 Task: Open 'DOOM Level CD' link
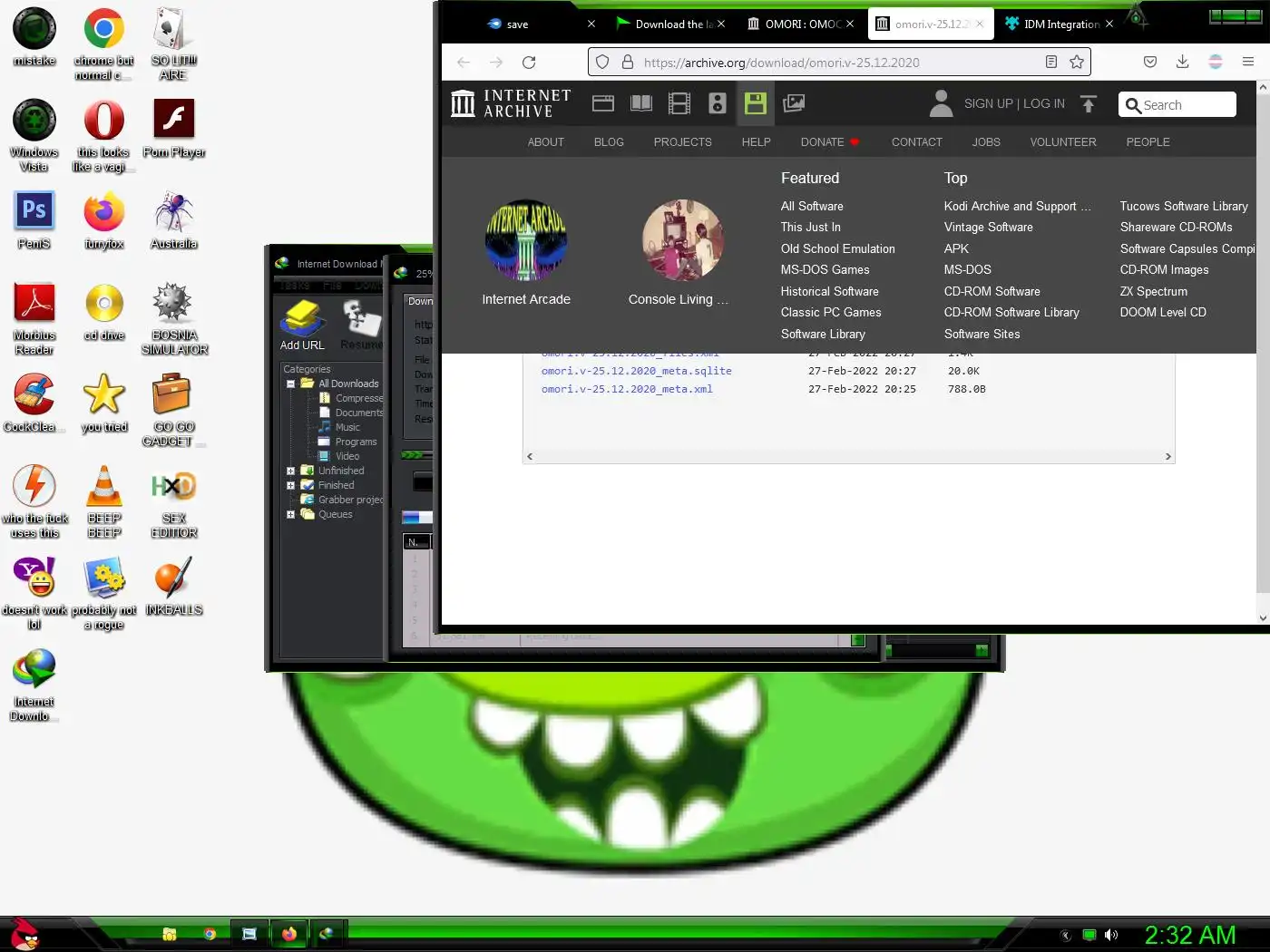pyautogui.click(x=1163, y=313)
